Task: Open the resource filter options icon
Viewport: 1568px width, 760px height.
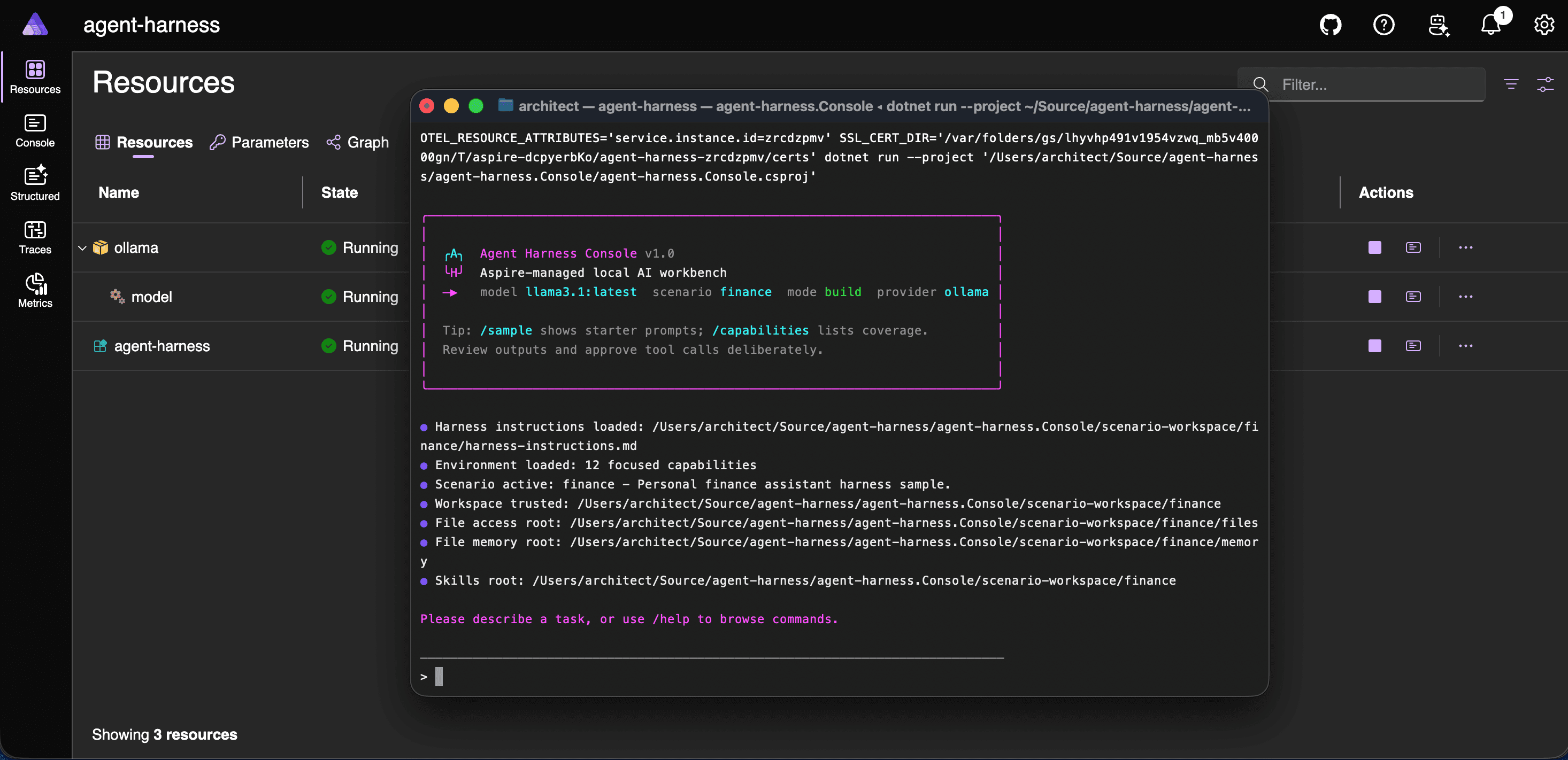Action: [1511, 84]
